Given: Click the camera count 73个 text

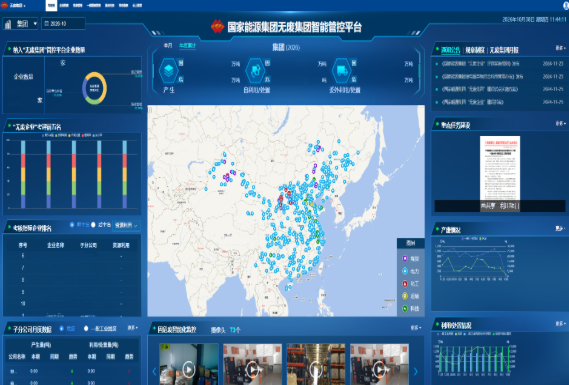Looking at the screenshot, I should pyautogui.click(x=235, y=330).
